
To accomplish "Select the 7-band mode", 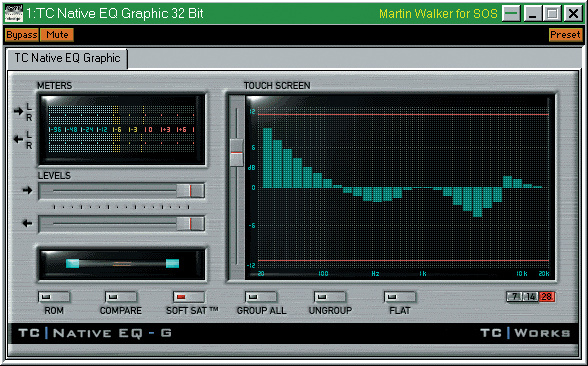I will click(x=514, y=297).
